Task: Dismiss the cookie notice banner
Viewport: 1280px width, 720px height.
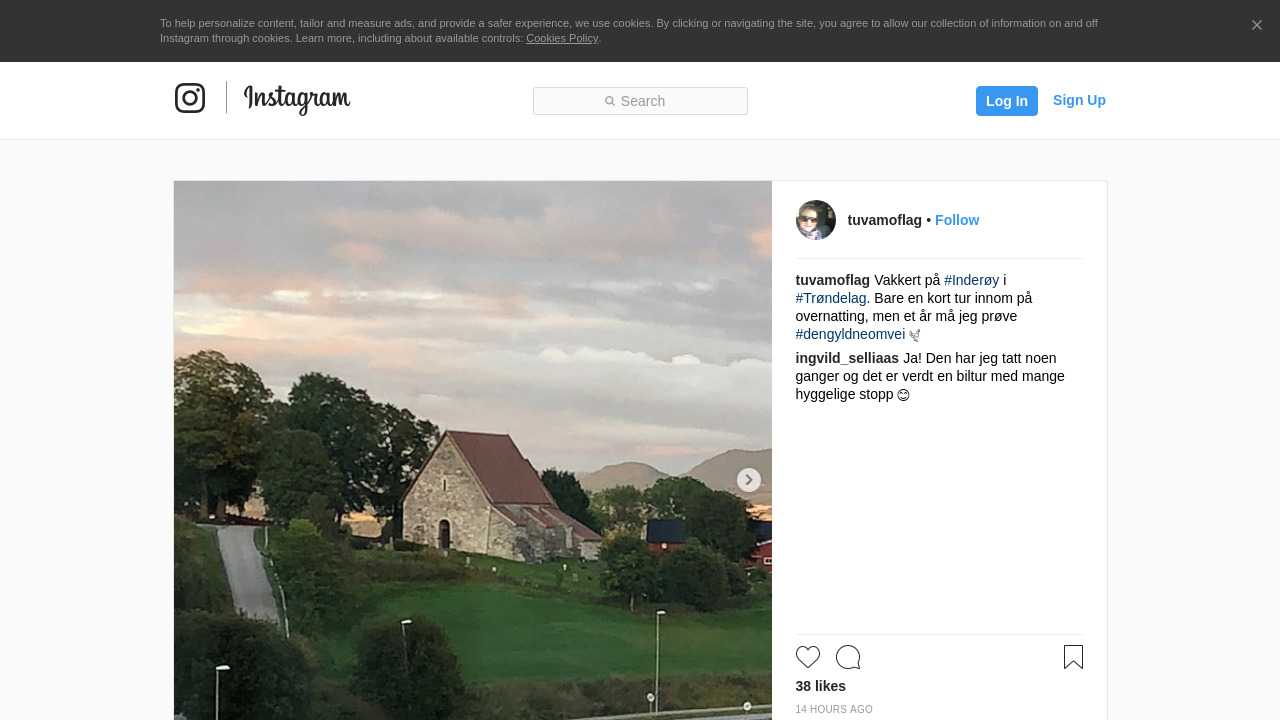Action: (1256, 25)
